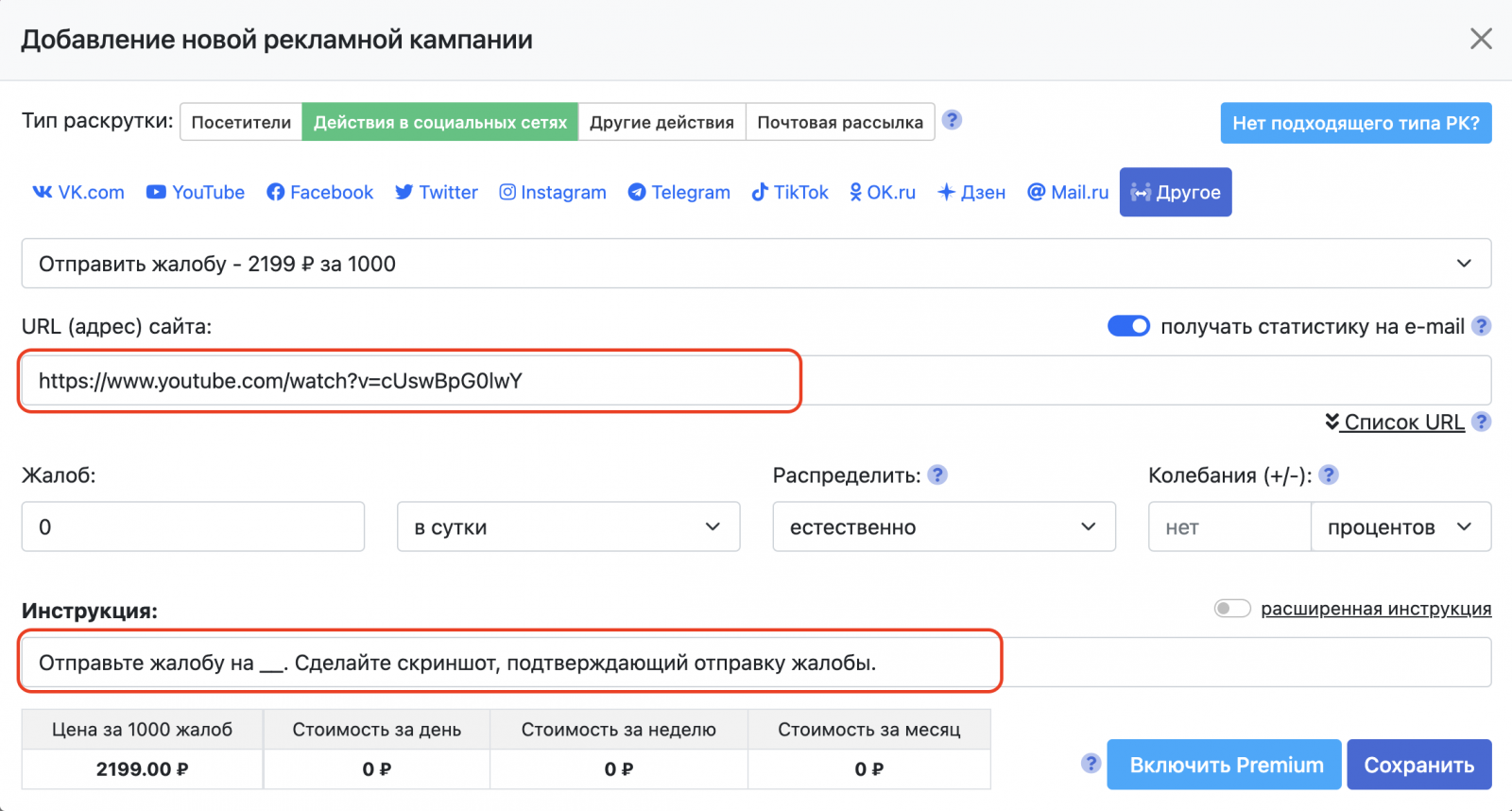
Task: Switch to the Посетители promotion type tab
Action: pos(241,122)
